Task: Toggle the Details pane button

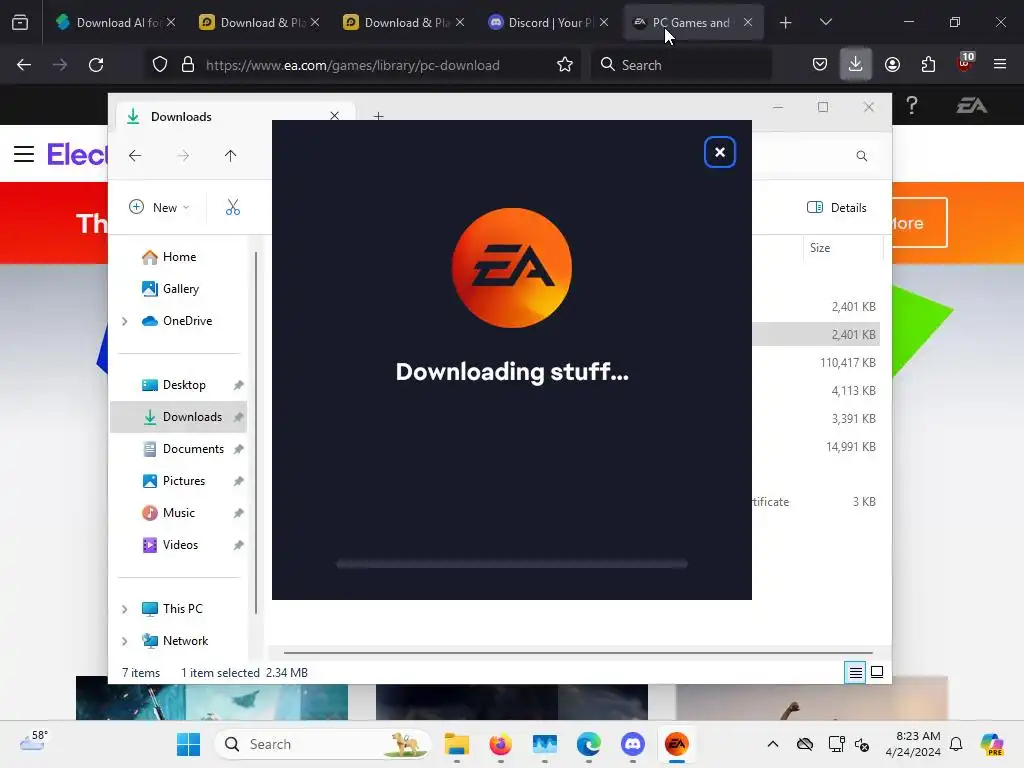Action: [x=837, y=207]
